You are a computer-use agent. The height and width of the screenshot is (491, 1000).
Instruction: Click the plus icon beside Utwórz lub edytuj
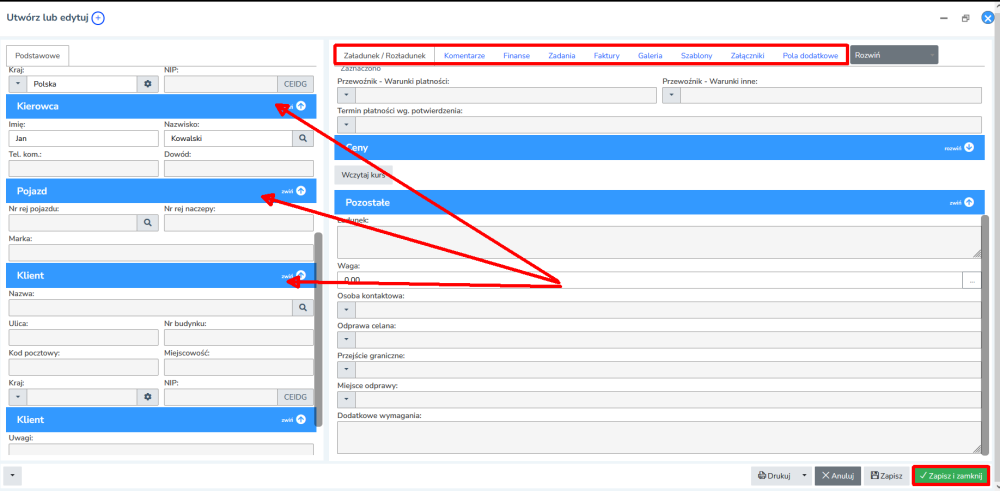point(98,18)
